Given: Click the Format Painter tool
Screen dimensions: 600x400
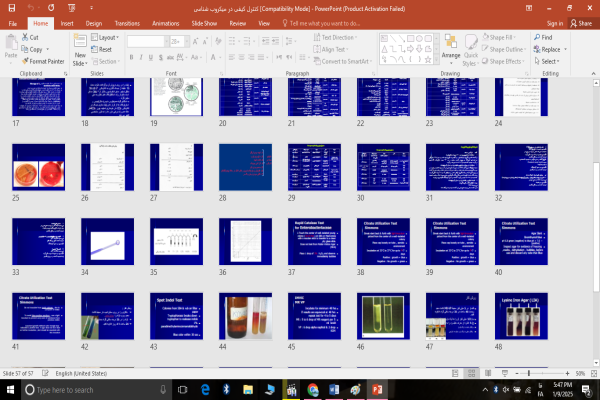Looking at the screenshot, I should click(x=46, y=60).
